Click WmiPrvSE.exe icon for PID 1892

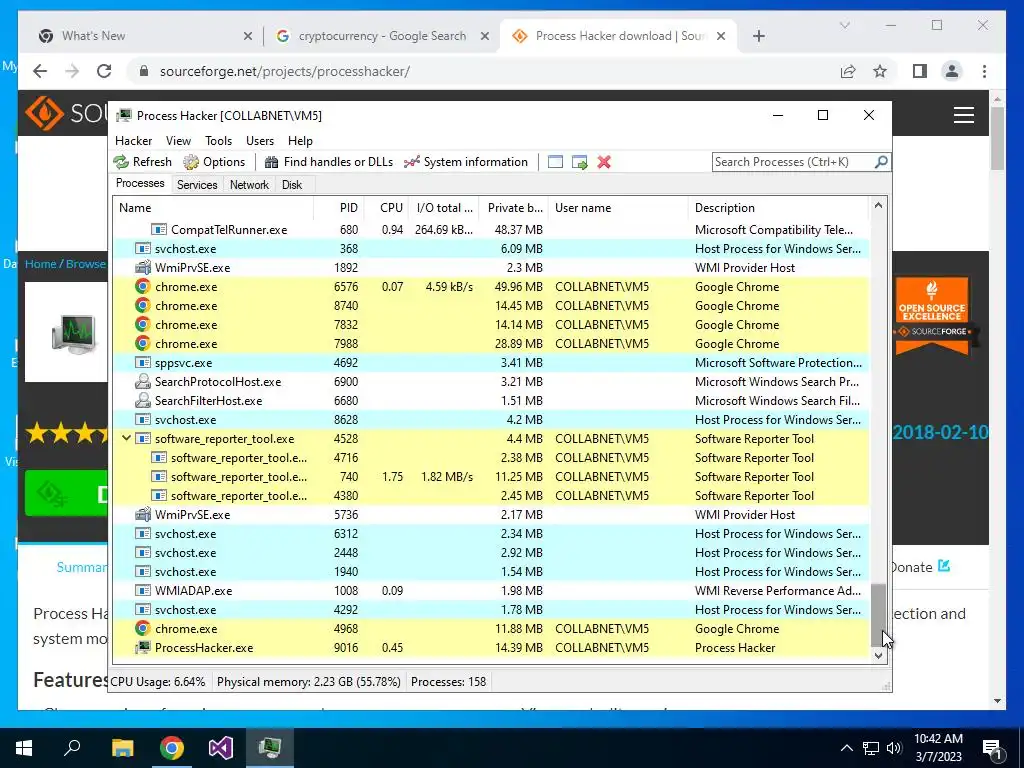(142, 267)
